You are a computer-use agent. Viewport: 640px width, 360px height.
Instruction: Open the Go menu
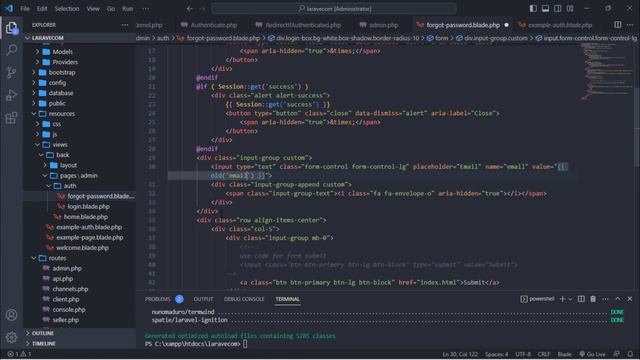(111, 9)
